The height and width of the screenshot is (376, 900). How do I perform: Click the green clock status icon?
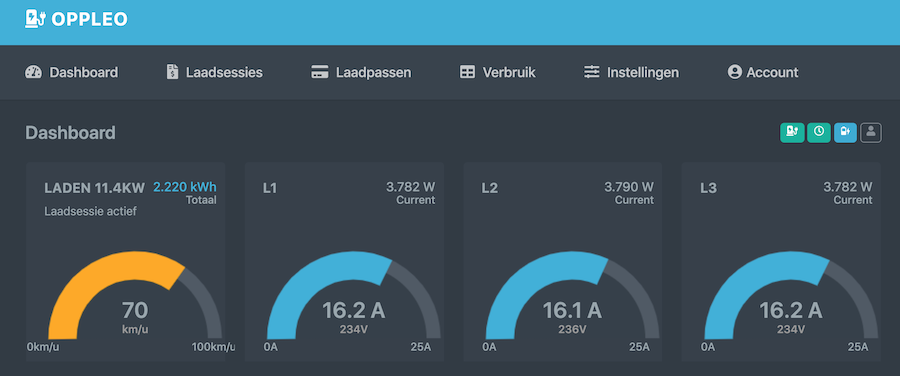(x=818, y=133)
